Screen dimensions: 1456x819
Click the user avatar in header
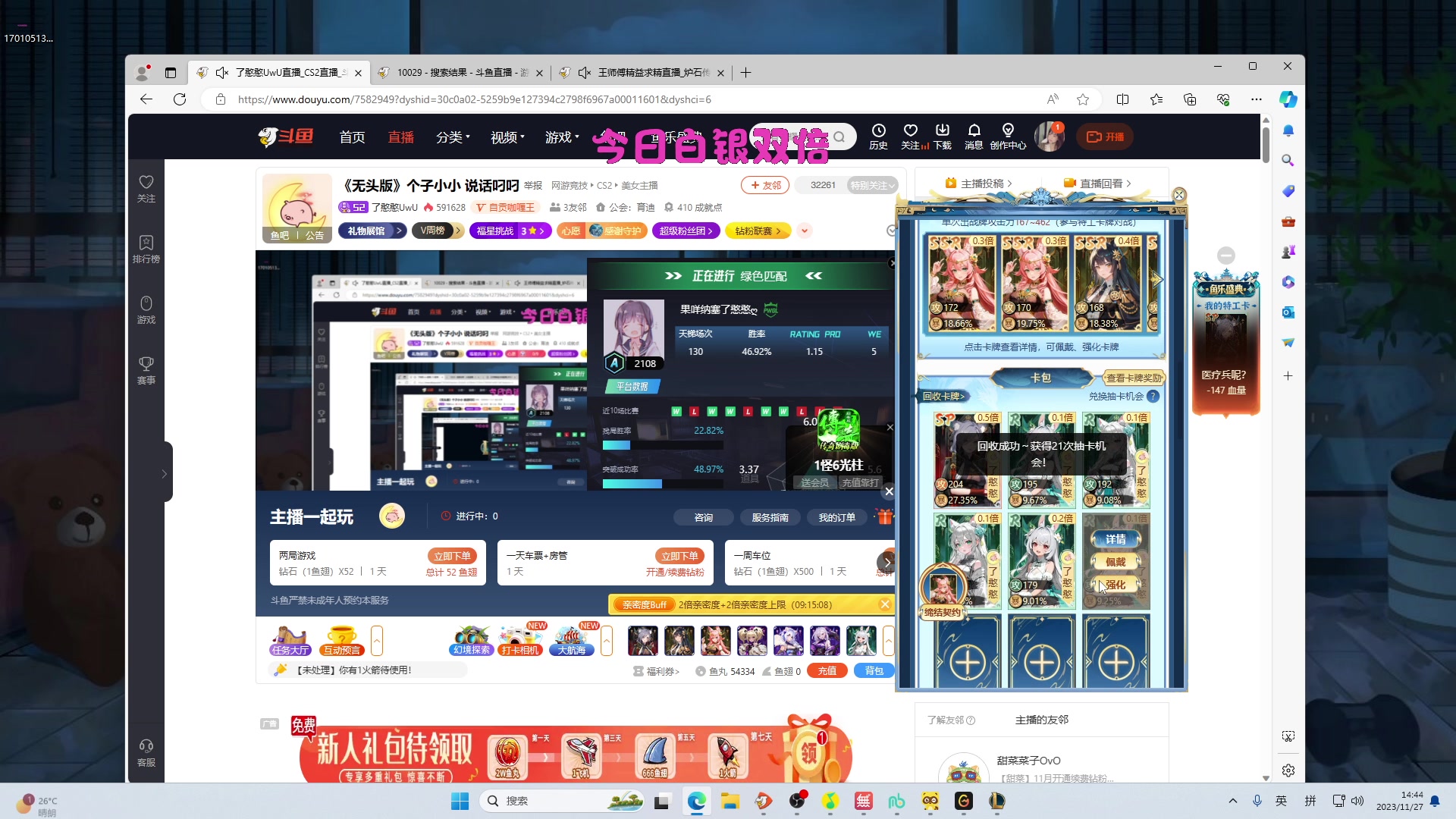coord(1050,136)
